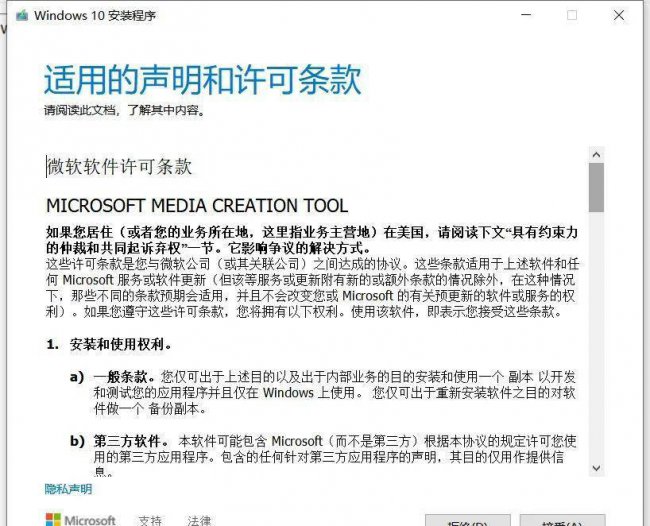Click clause b) 第三方软件 text
This screenshot has height=526, width=650.
point(323,456)
